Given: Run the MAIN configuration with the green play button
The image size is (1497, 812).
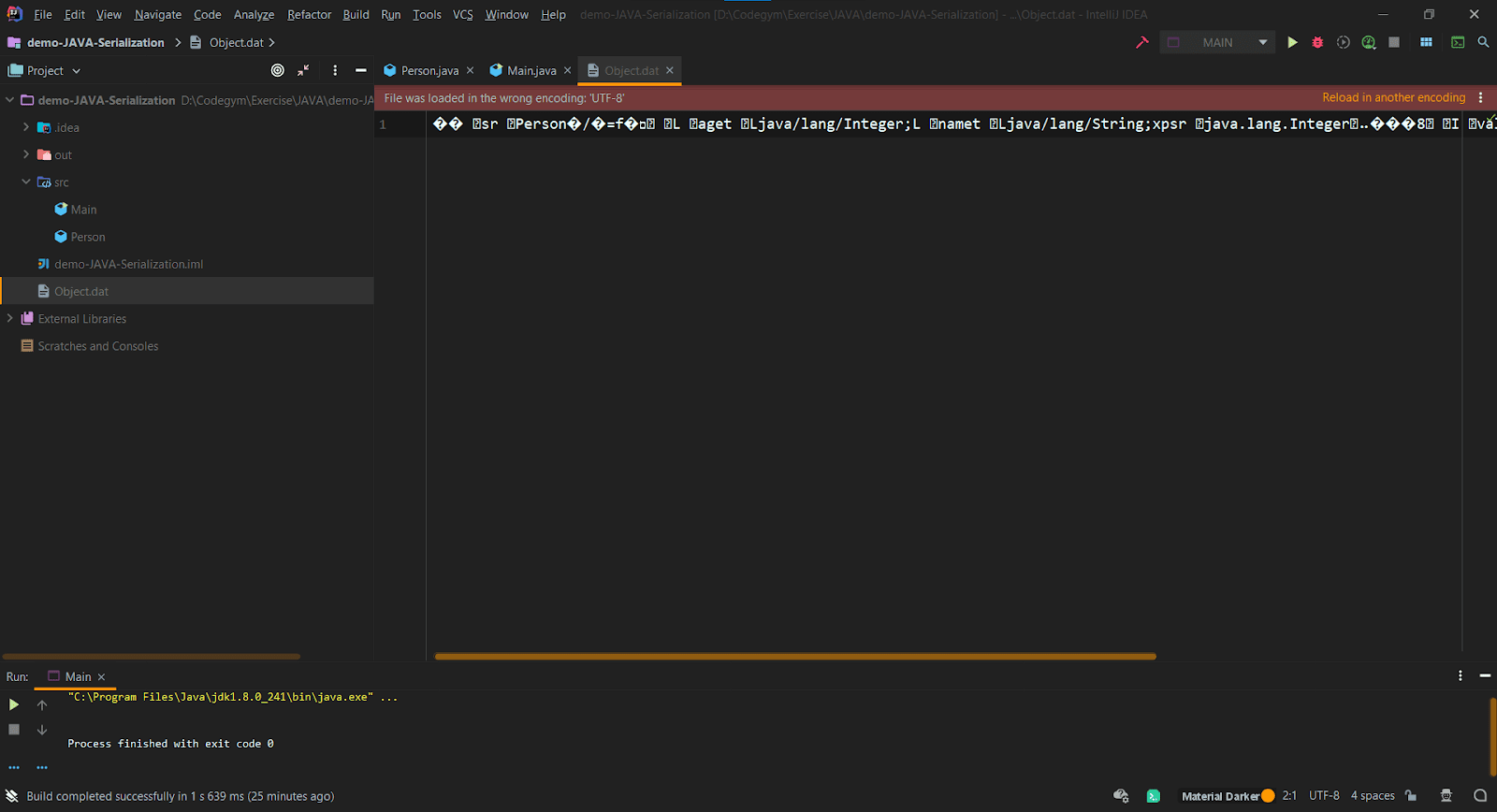Looking at the screenshot, I should point(1292,42).
